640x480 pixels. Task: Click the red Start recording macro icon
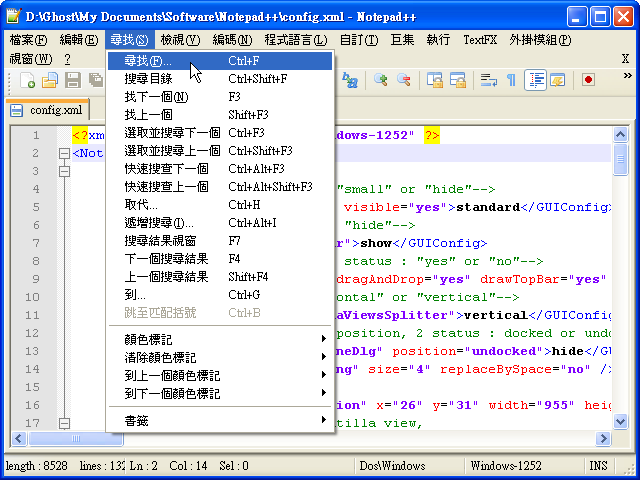point(588,80)
